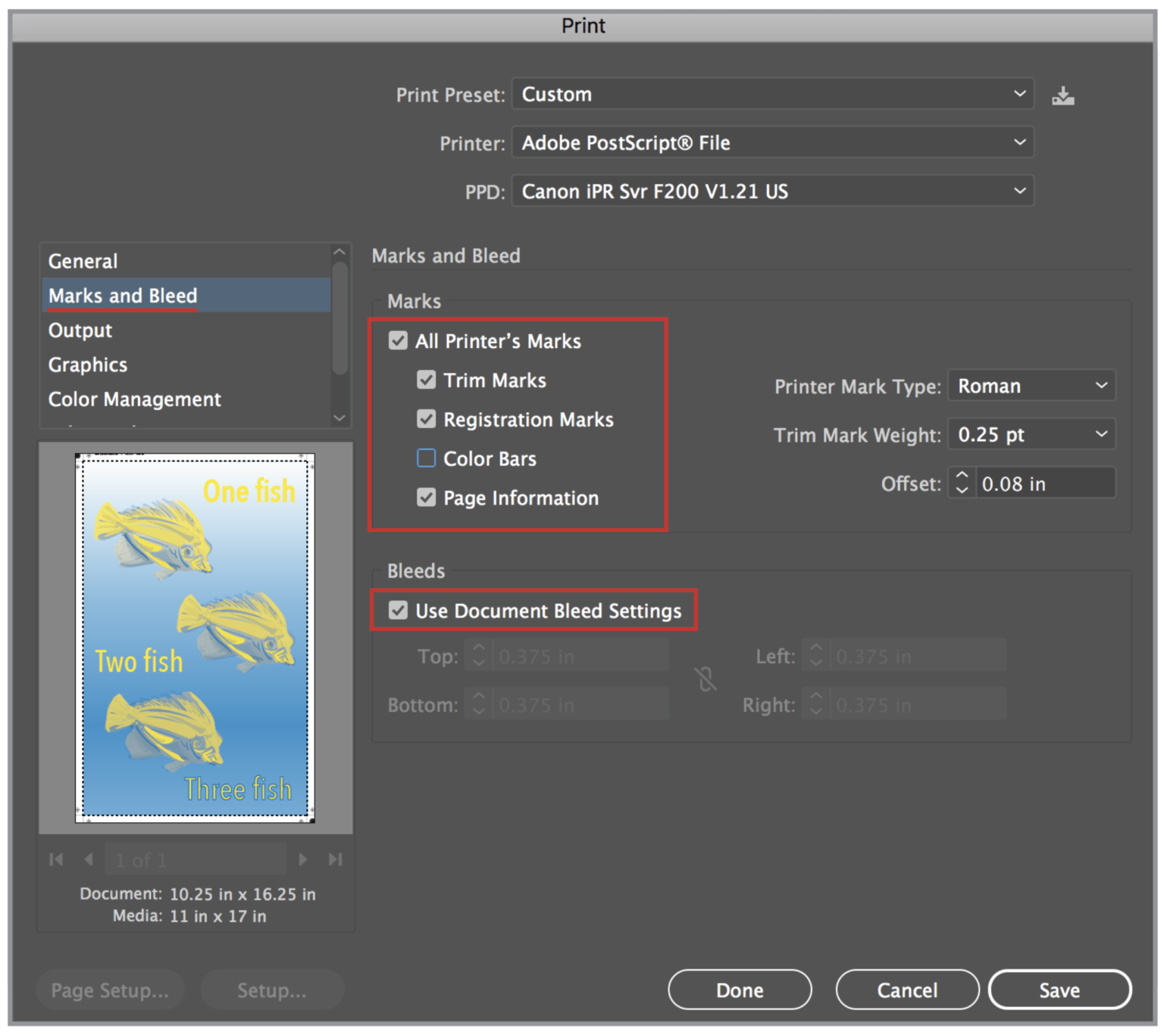
Task: Uncheck Use Document Bleed Settings
Action: coord(398,610)
